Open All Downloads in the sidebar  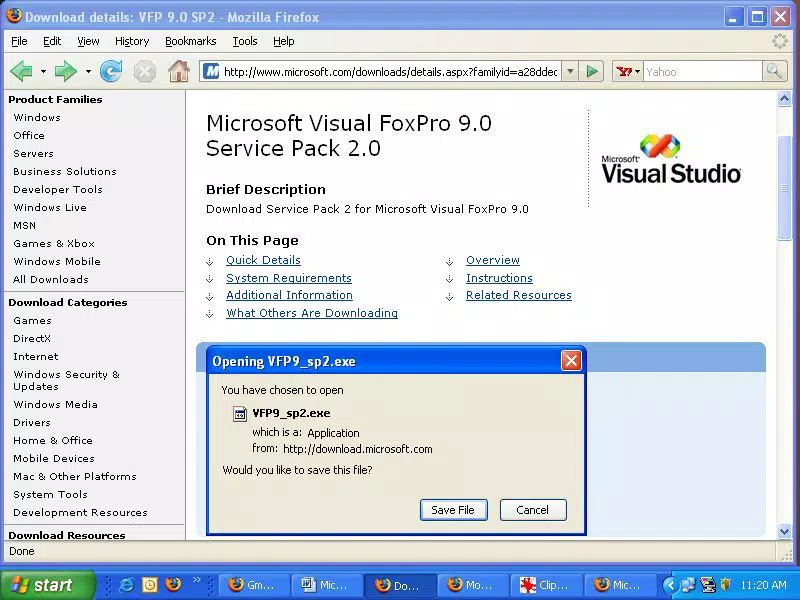[x=51, y=280]
